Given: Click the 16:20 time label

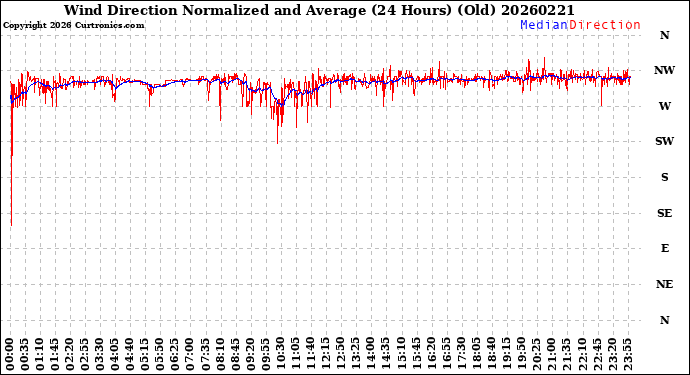Looking at the screenshot, I should point(431,354).
